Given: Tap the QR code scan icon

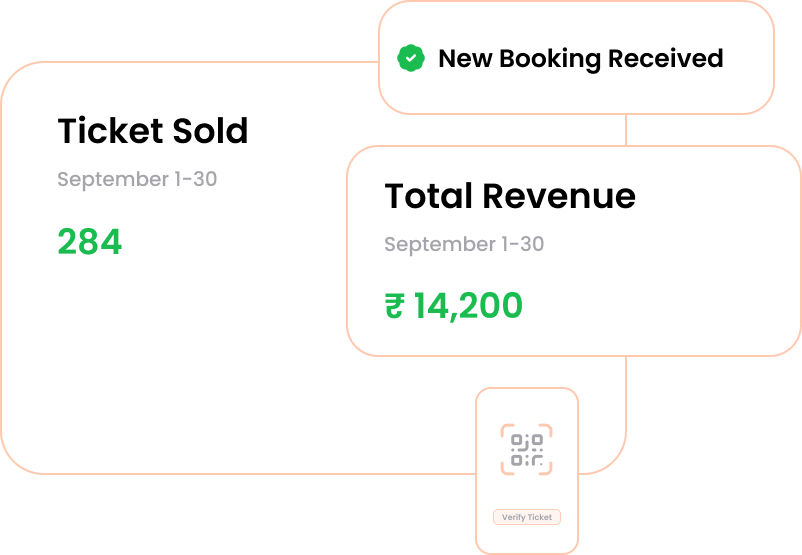Looking at the screenshot, I should [x=526, y=450].
